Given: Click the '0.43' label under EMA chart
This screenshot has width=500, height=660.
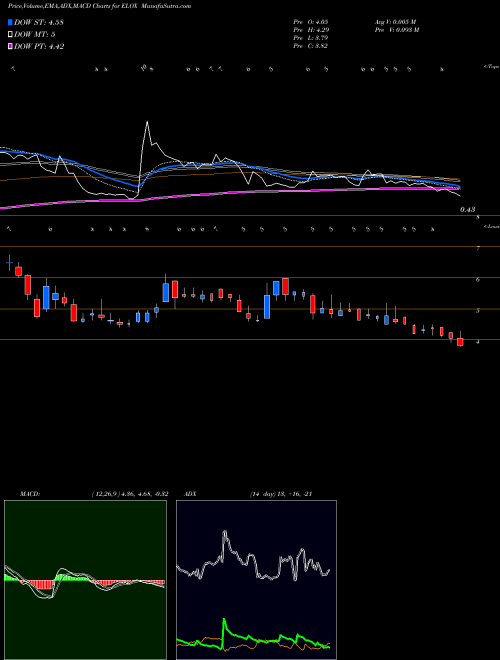Looking at the screenshot, I should click(467, 209).
